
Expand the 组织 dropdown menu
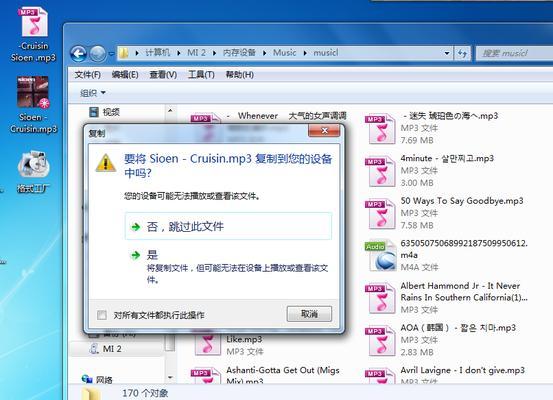click(x=93, y=93)
